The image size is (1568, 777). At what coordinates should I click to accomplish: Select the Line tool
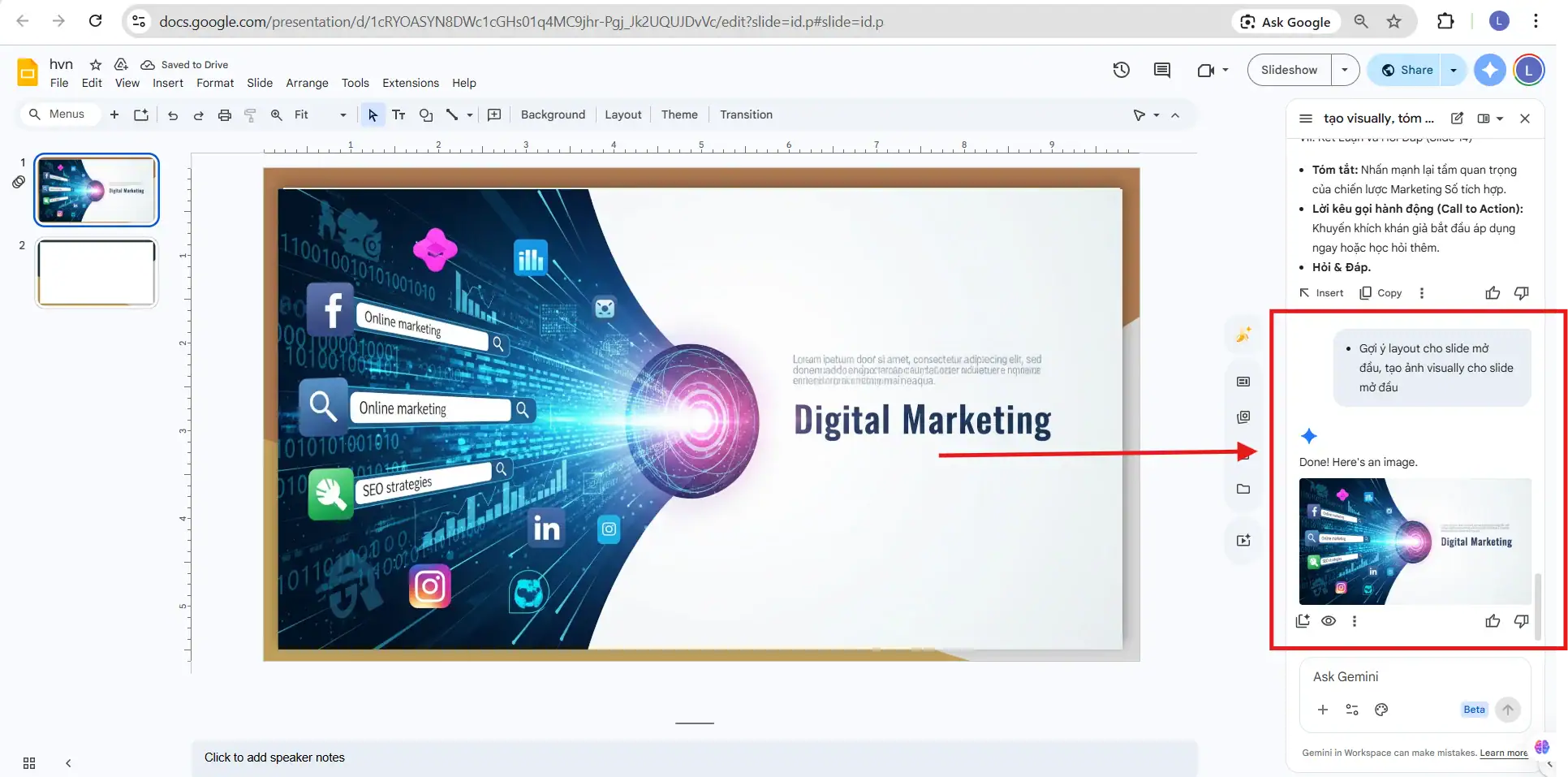(452, 114)
